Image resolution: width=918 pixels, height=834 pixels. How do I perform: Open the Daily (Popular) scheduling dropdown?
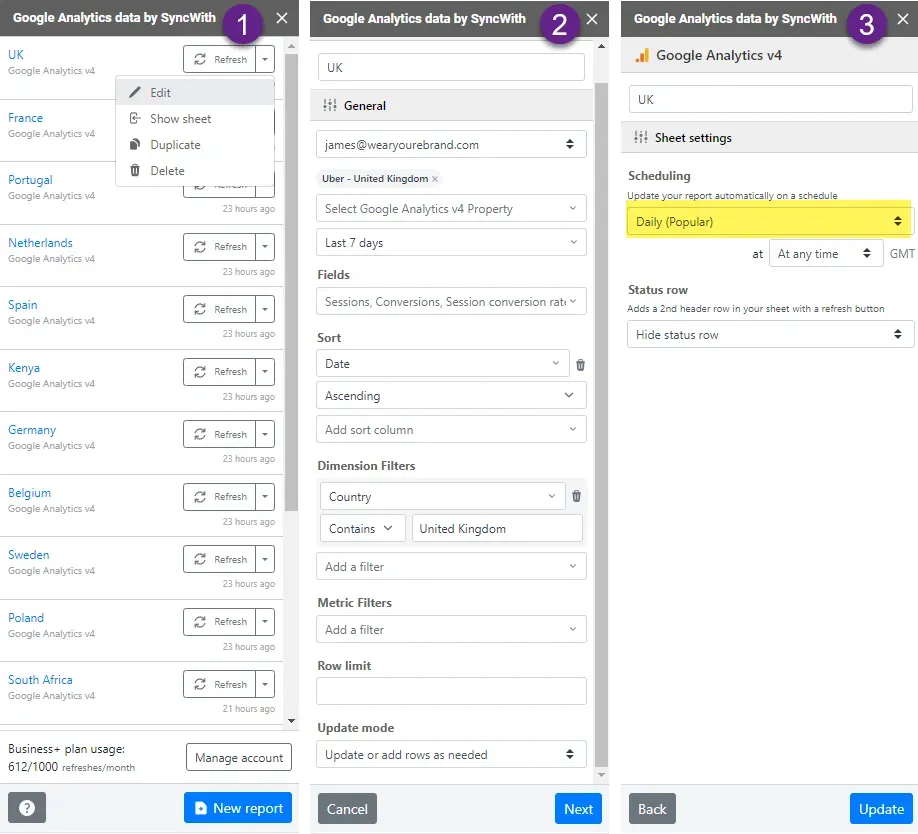click(x=769, y=221)
